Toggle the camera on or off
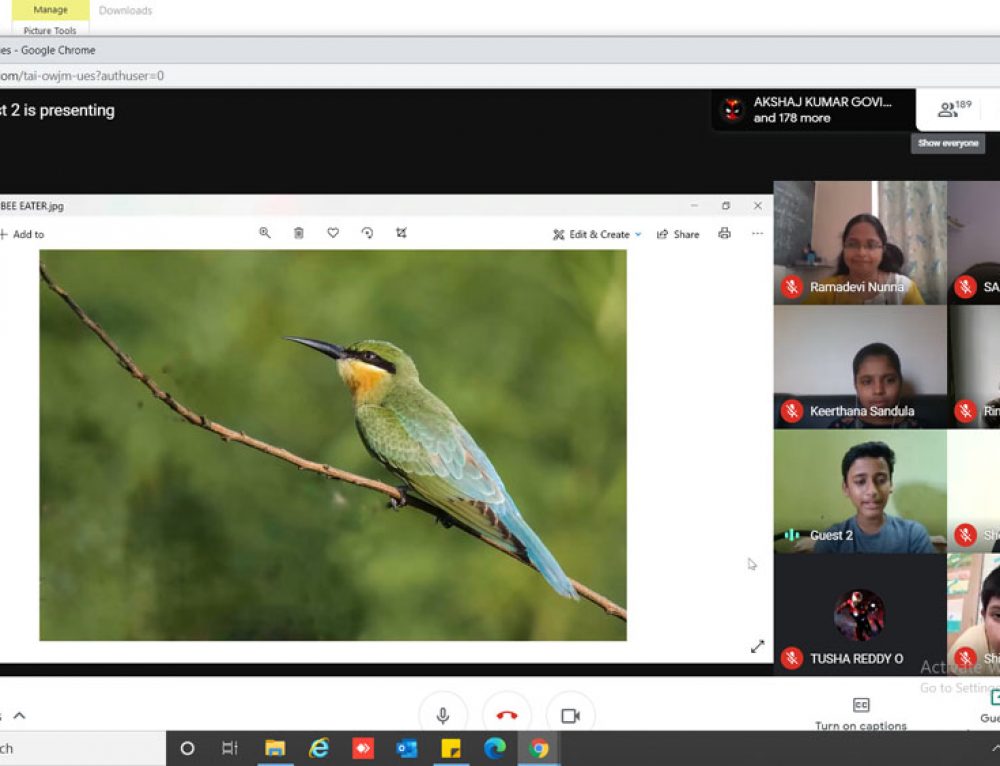Image resolution: width=1000 pixels, height=766 pixels. [x=570, y=716]
